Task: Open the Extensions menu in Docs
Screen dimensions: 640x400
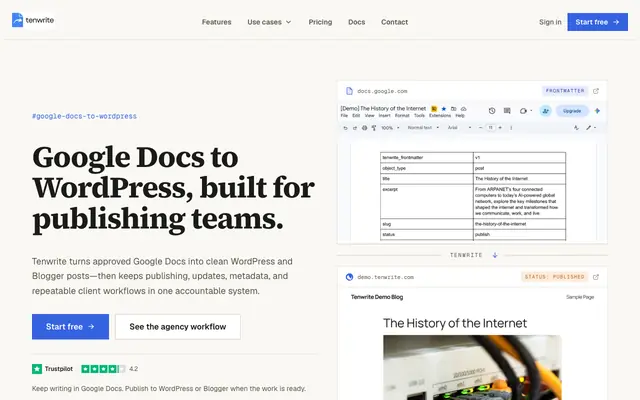Action: pyautogui.click(x=440, y=116)
